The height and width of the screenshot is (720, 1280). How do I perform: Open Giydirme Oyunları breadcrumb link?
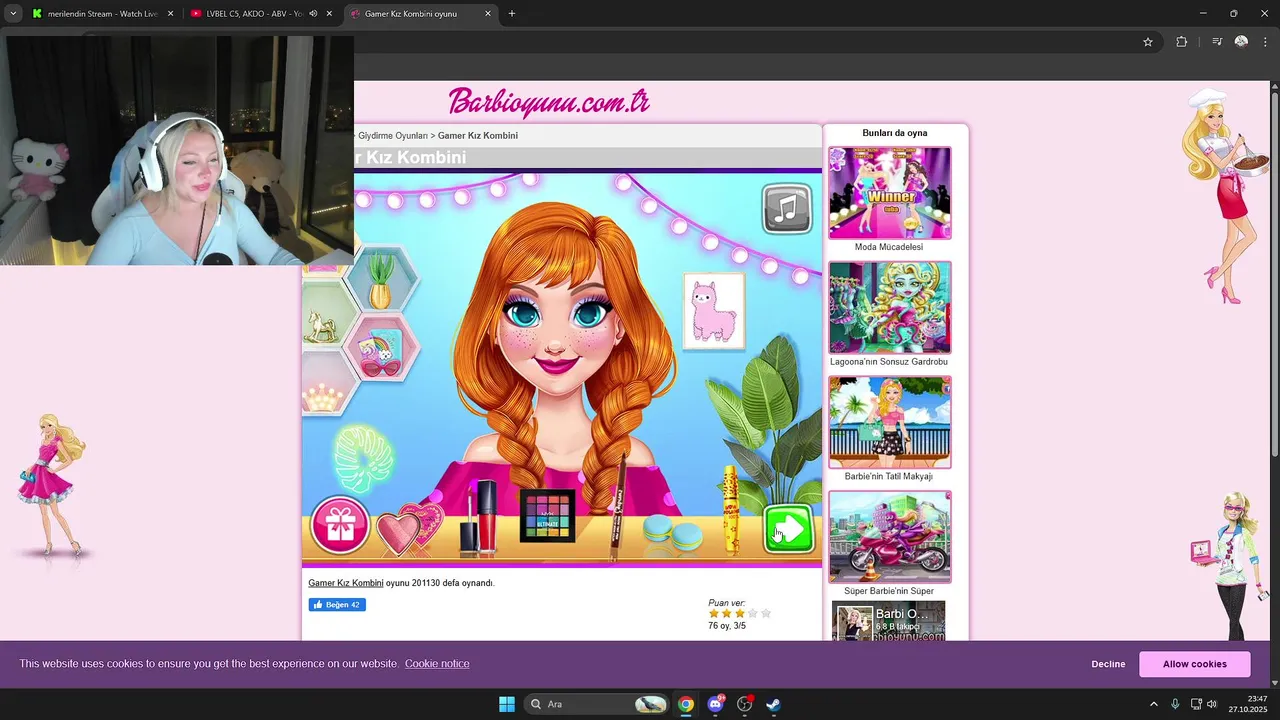(393, 135)
